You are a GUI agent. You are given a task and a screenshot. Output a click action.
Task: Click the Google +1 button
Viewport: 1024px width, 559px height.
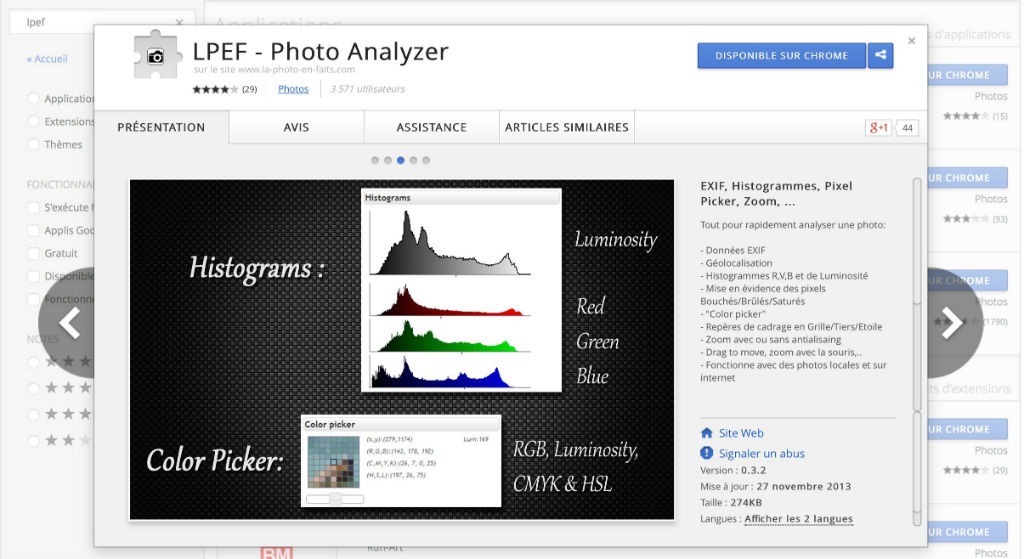coord(879,128)
